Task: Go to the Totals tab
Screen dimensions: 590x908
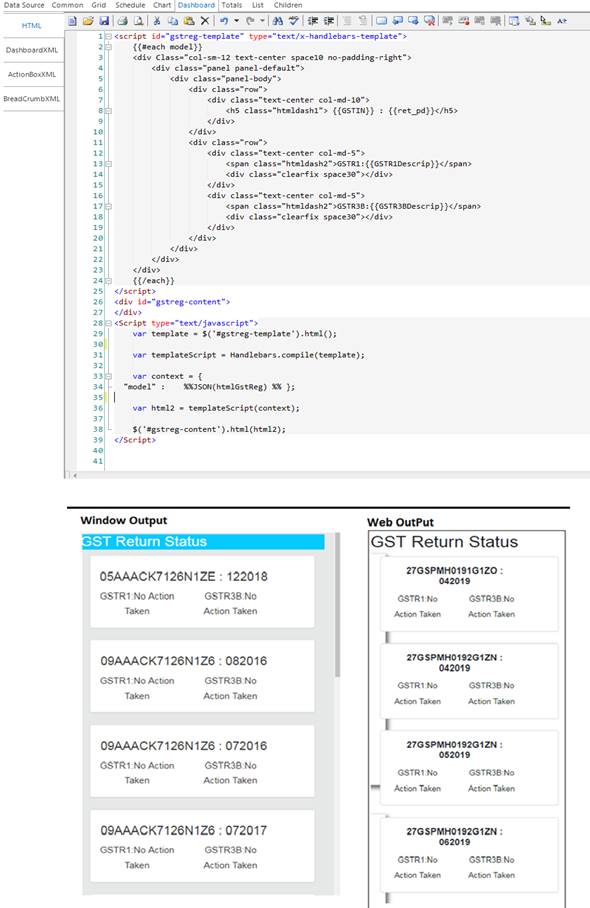Action: coord(232,5)
